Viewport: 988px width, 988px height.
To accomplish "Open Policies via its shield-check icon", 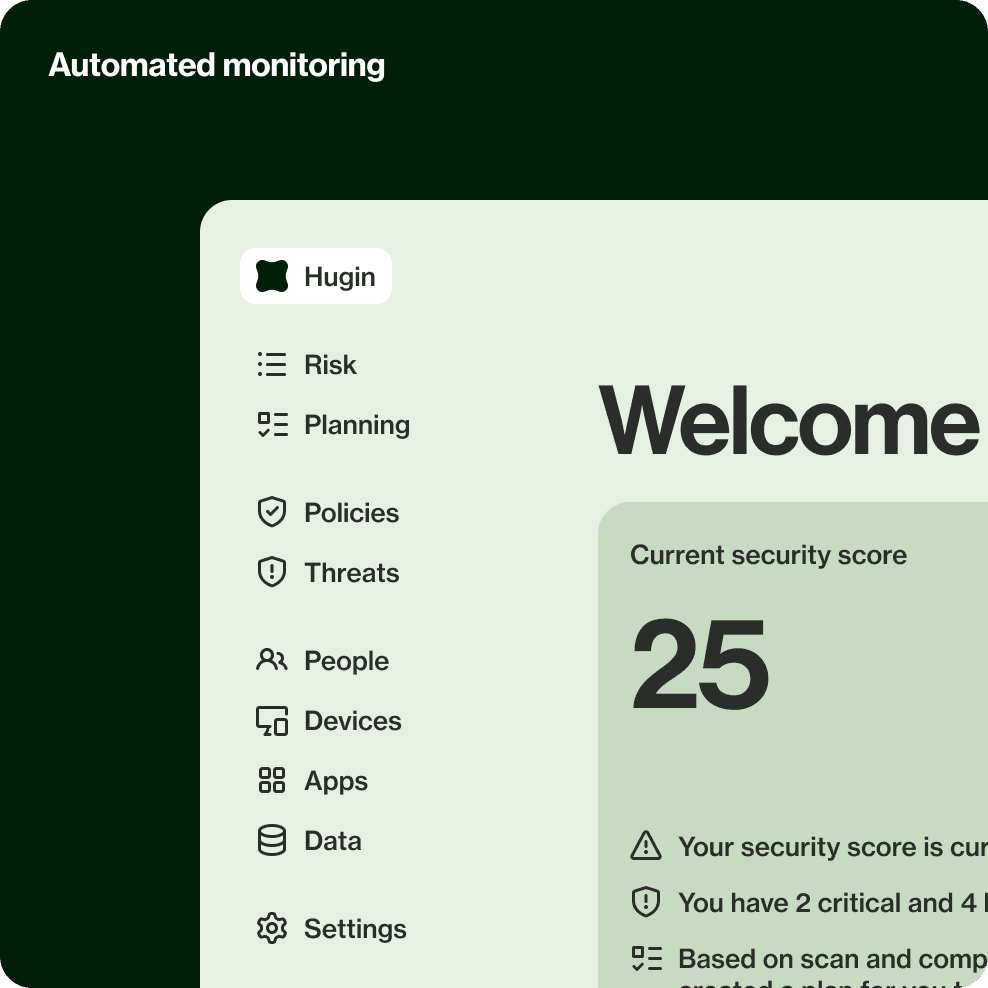I will pyautogui.click(x=271, y=512).
